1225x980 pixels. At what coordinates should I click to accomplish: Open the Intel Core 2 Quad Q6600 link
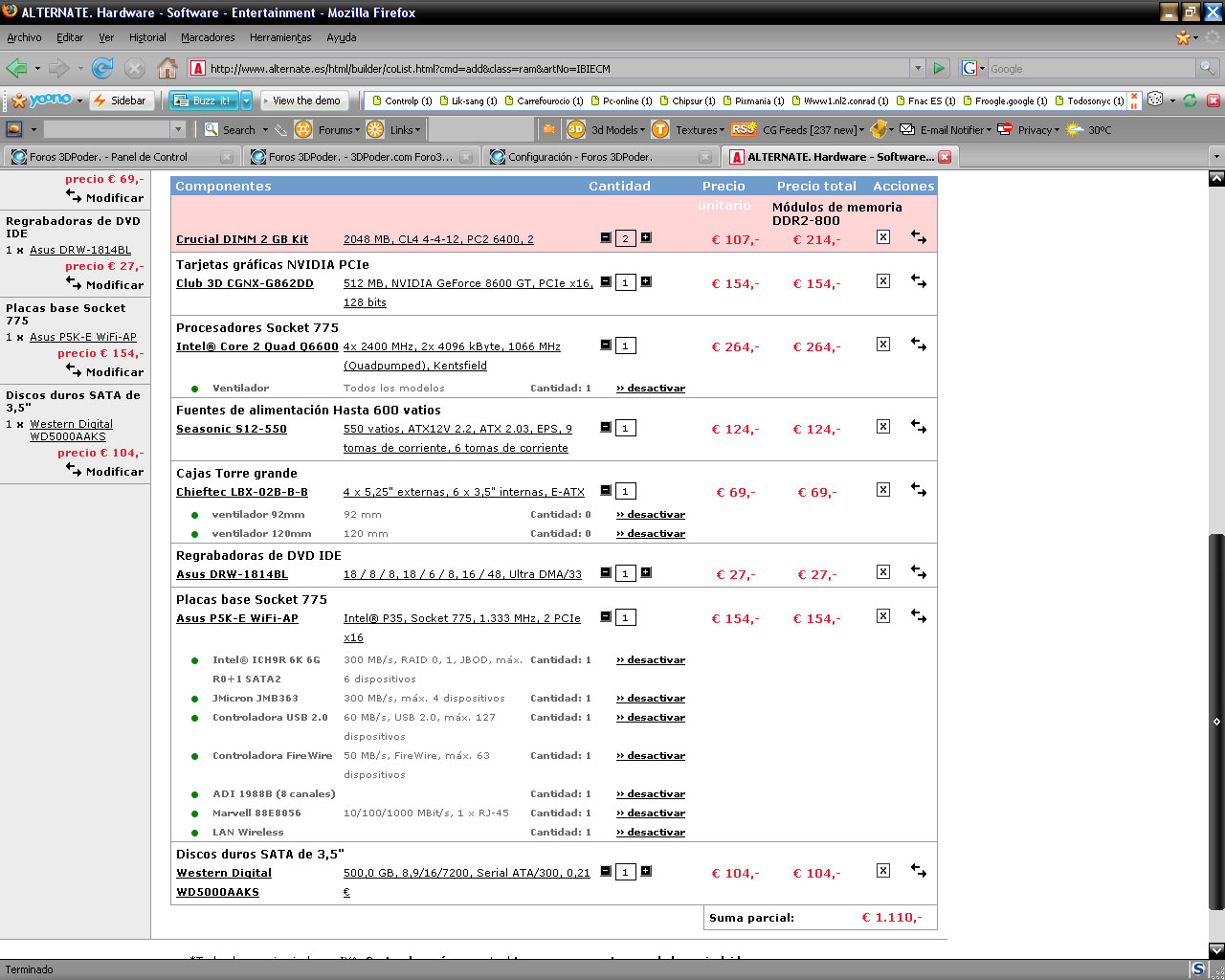[x=257, y=346]
